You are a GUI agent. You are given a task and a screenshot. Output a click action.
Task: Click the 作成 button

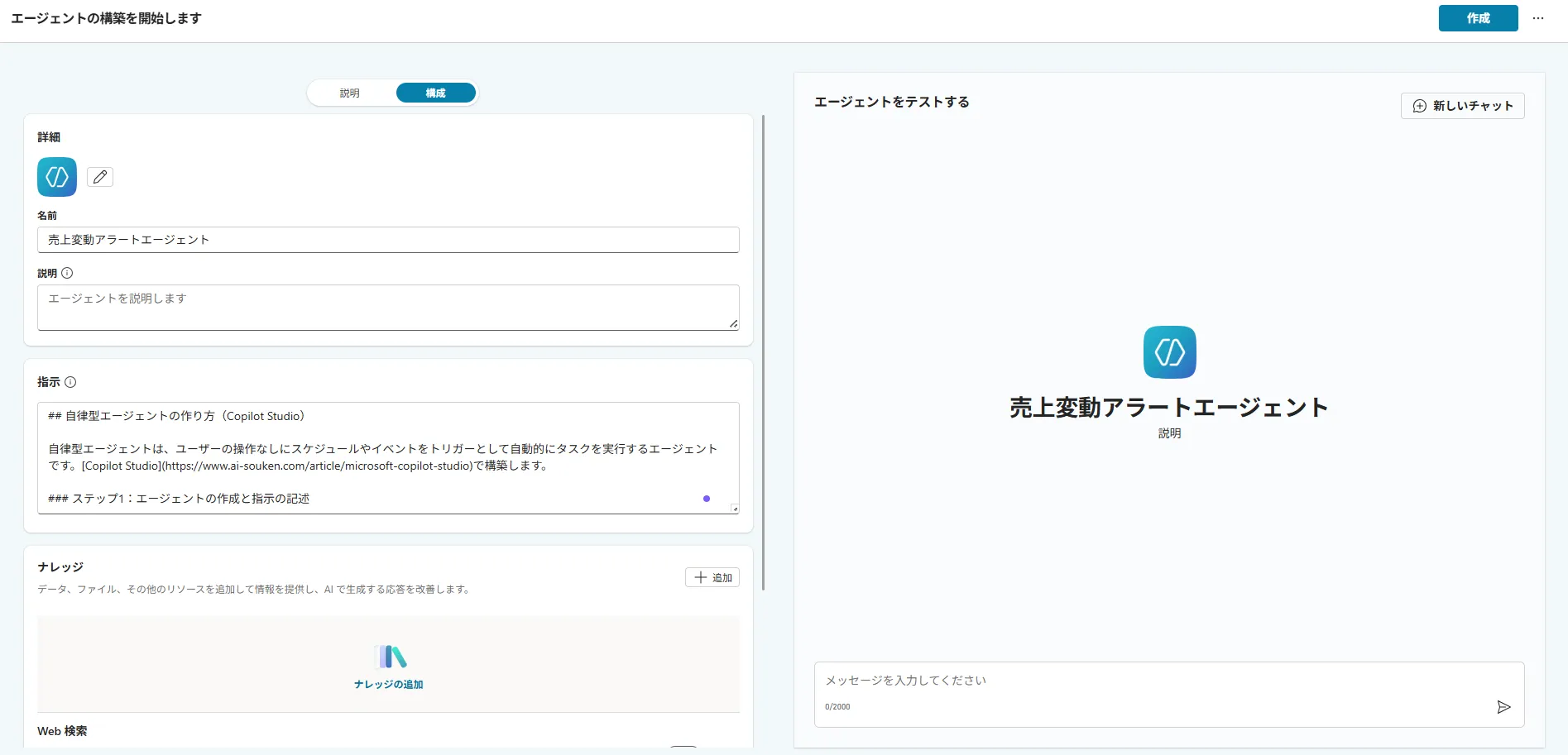pyautogui.click(x=1478, y=18)
